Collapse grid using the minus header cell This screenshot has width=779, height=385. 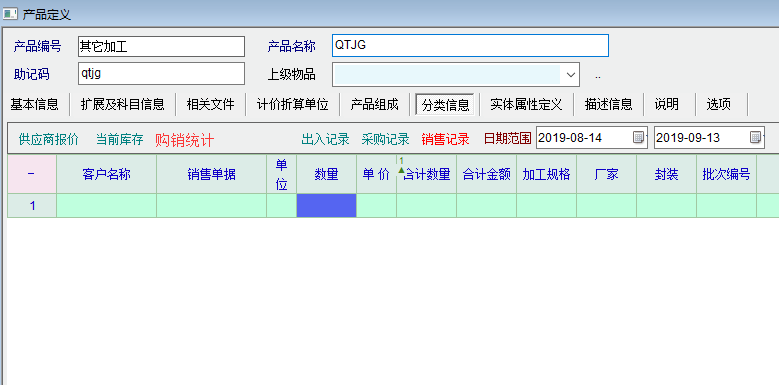(x=32, y=174)
